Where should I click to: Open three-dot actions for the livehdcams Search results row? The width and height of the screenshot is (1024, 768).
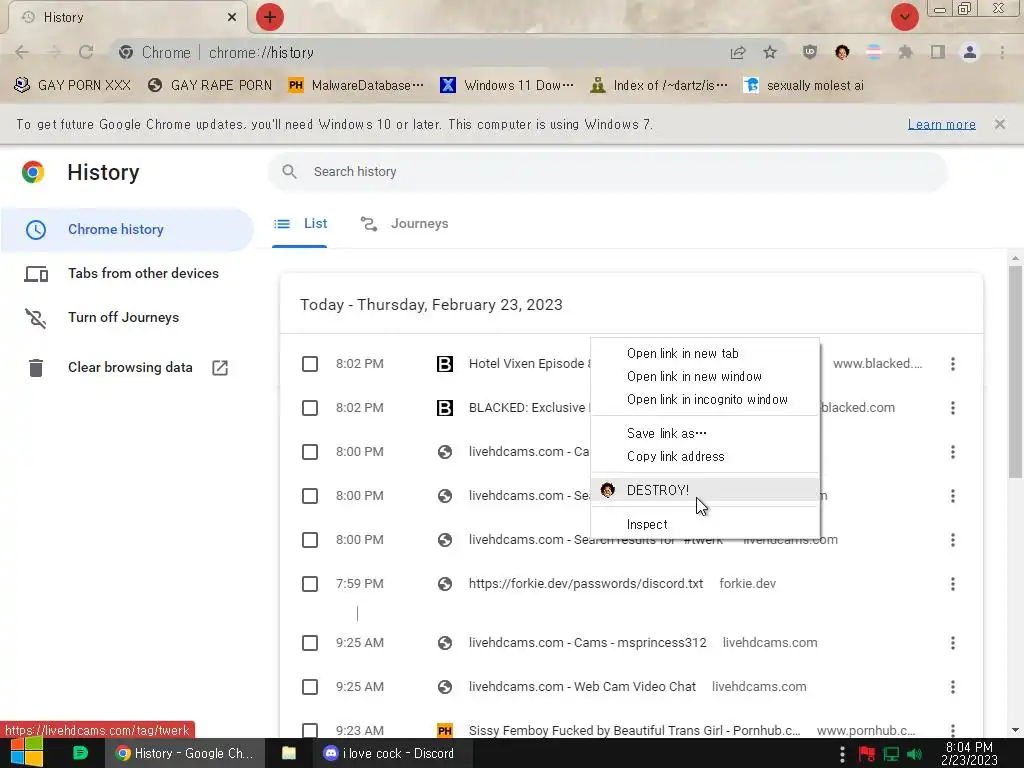pyautogui.click(x=953, y=540)
